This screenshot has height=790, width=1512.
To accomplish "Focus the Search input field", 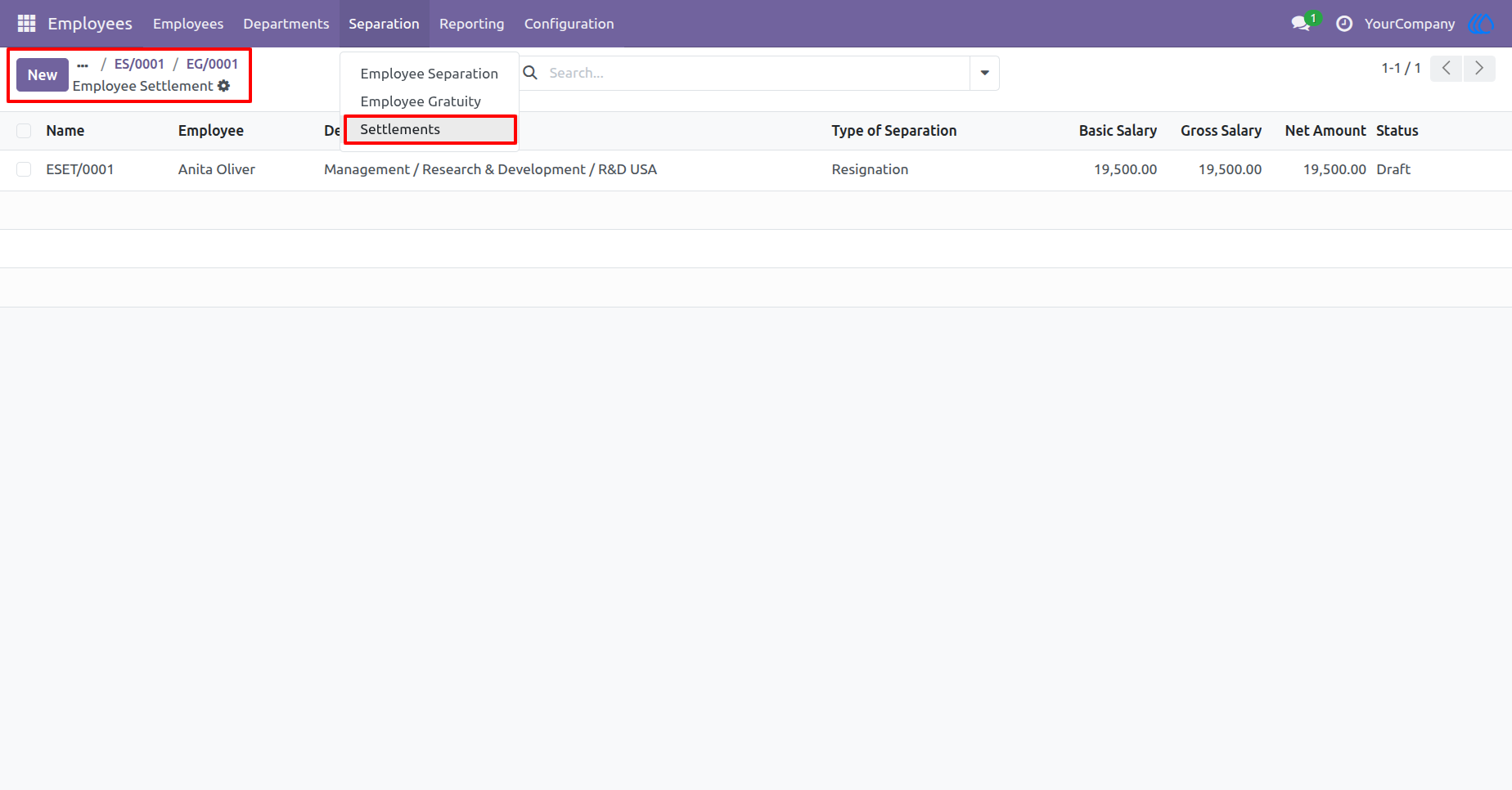I will (757, 73).
